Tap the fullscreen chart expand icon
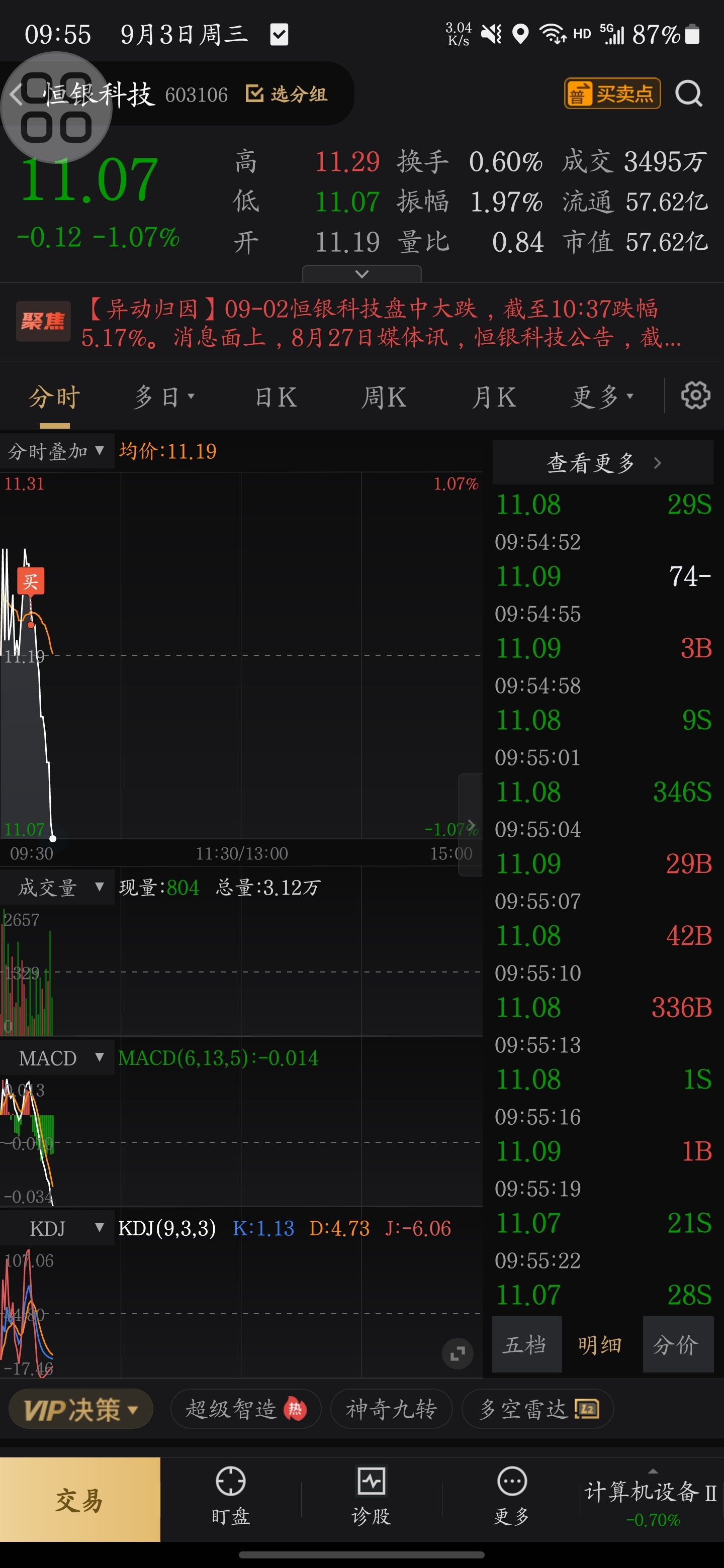The image size is (724, 1568). [458, 1354]
